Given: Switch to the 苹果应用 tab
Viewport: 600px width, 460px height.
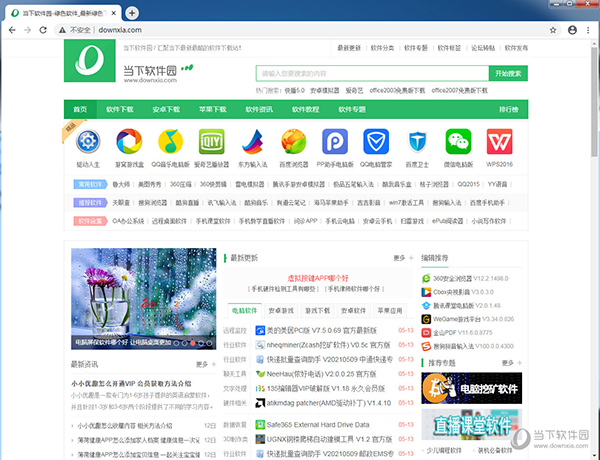Looking at the screenshot, I should 390,310.
